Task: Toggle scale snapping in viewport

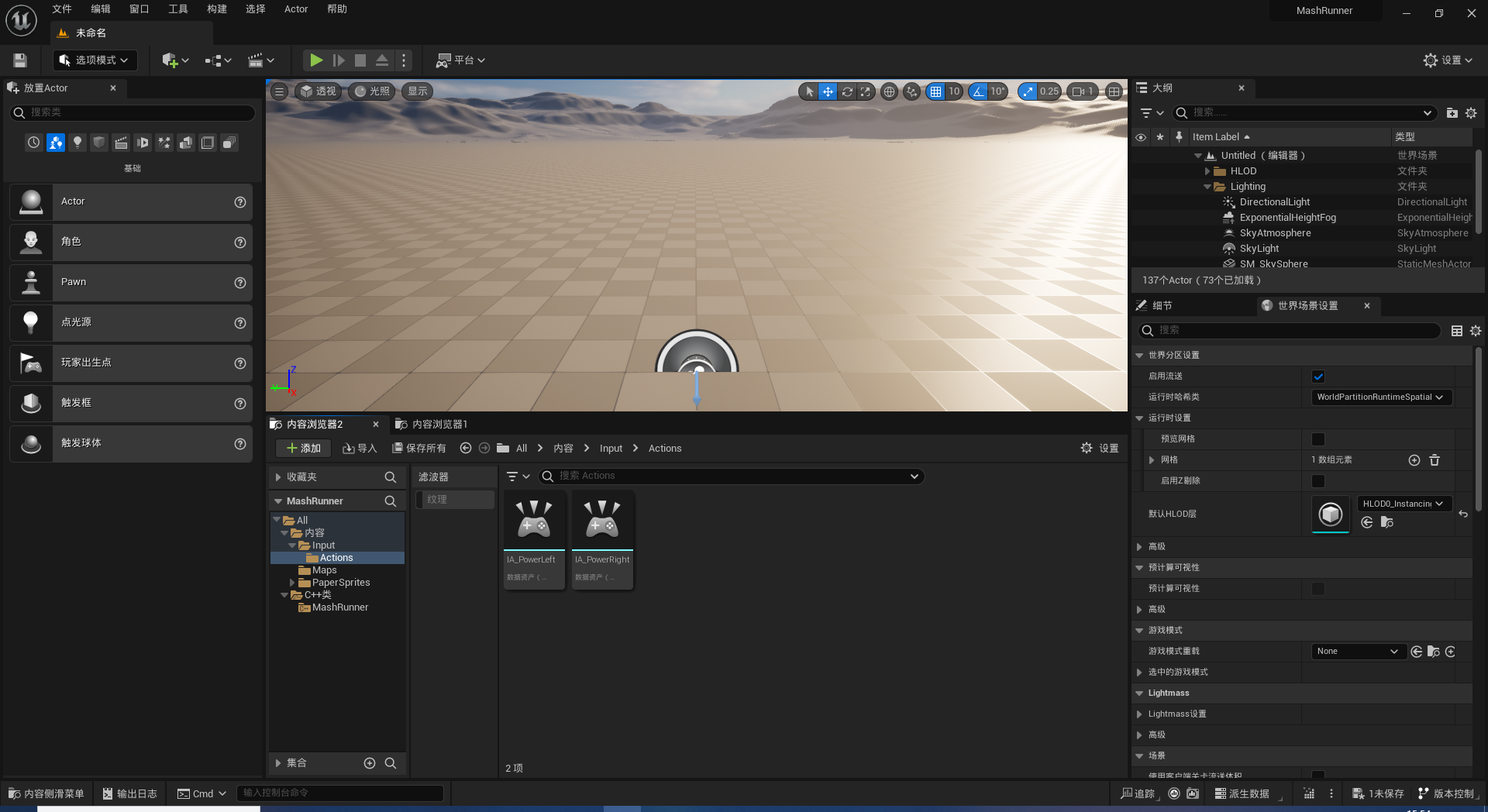Action: [x=1028, y=91]
